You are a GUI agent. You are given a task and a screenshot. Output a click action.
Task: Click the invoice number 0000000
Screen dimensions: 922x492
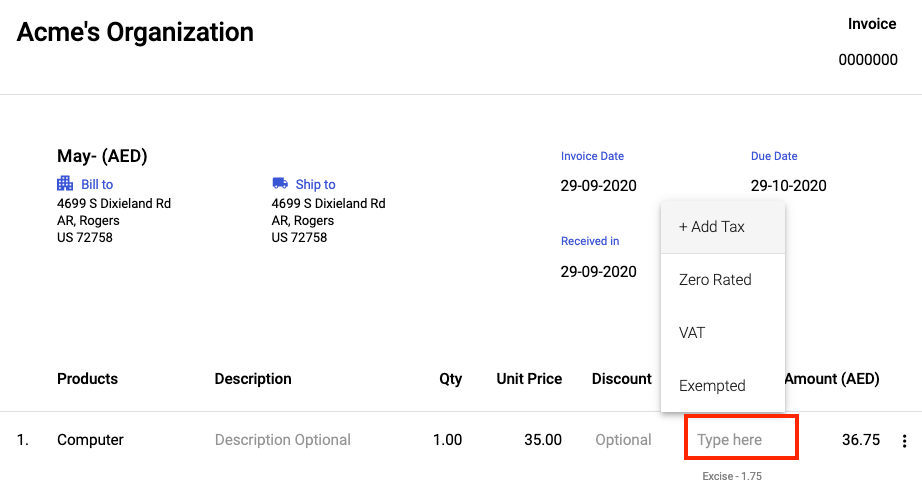click(868, 60)
